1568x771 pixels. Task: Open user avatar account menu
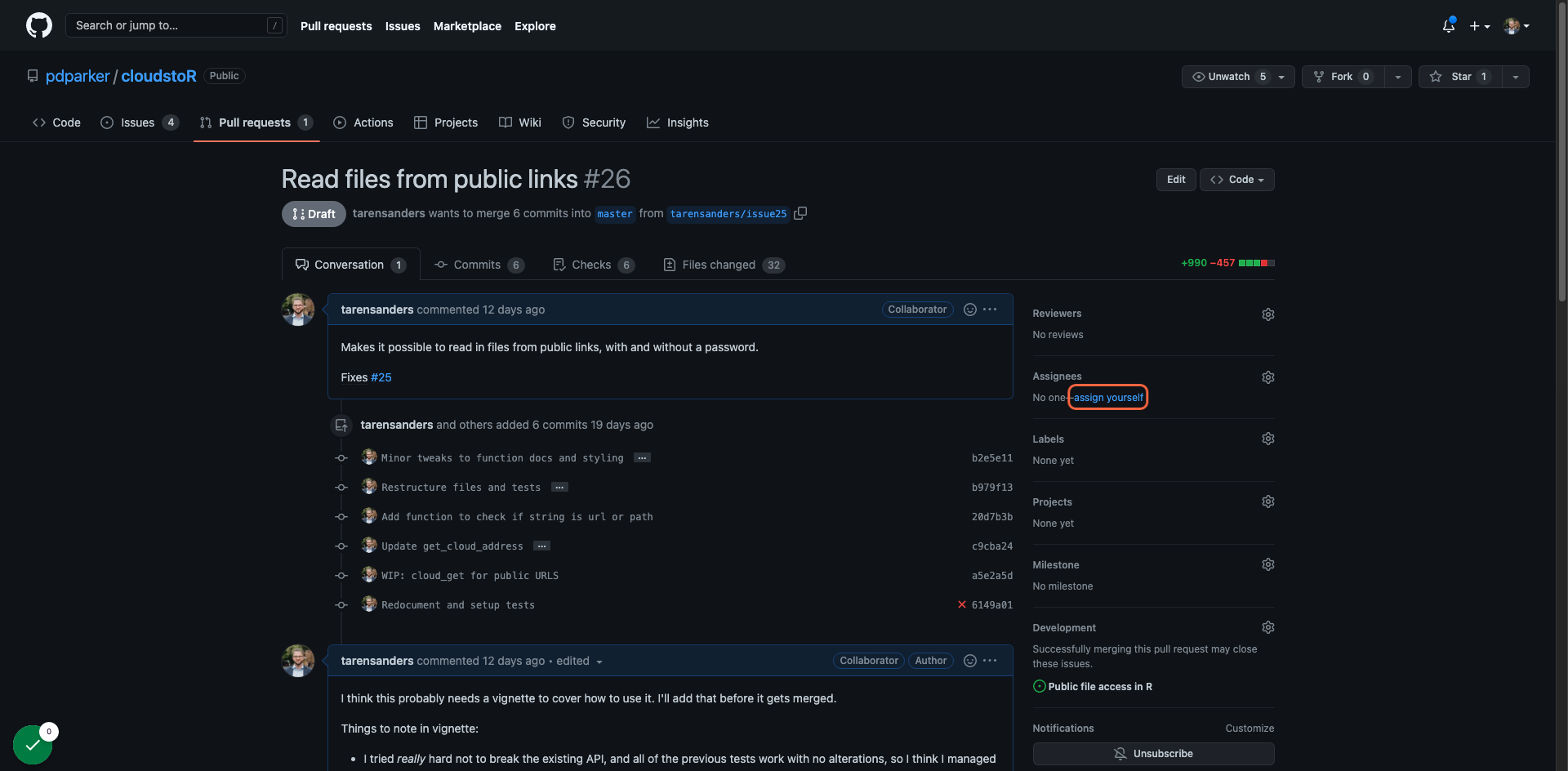[x=1517, y=26]
